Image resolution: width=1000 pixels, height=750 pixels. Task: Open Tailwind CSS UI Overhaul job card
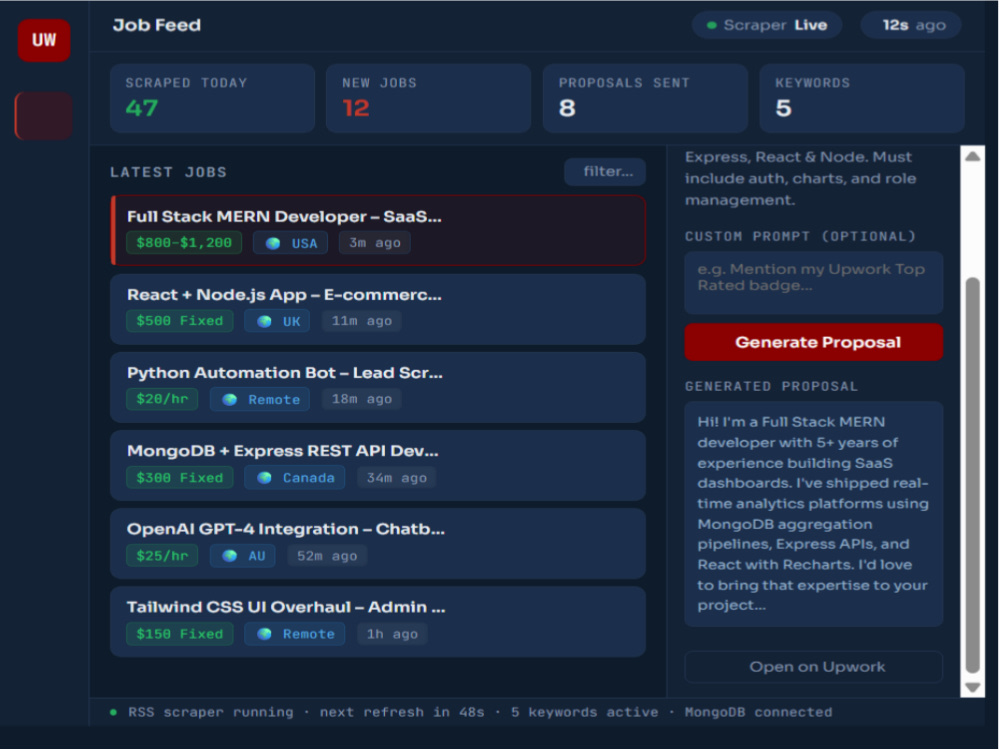tap(378, 622)
